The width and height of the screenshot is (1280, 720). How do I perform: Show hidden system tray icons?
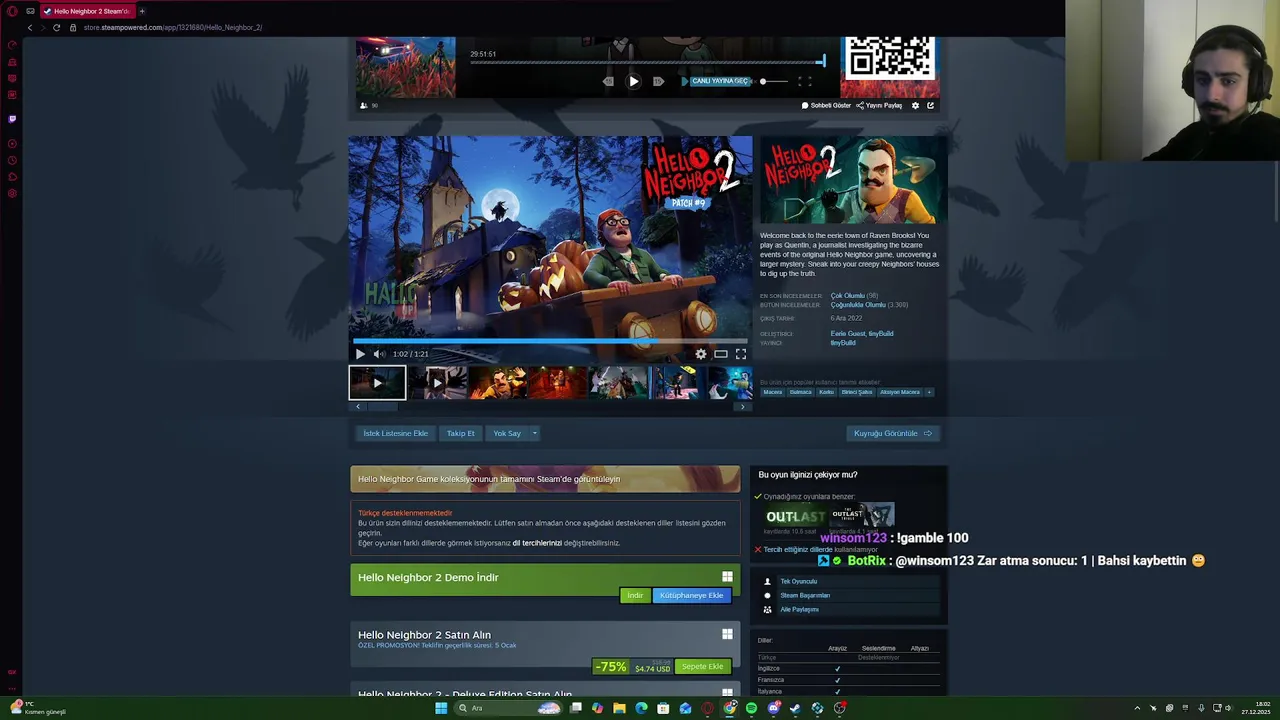[x=1137, y=708]
